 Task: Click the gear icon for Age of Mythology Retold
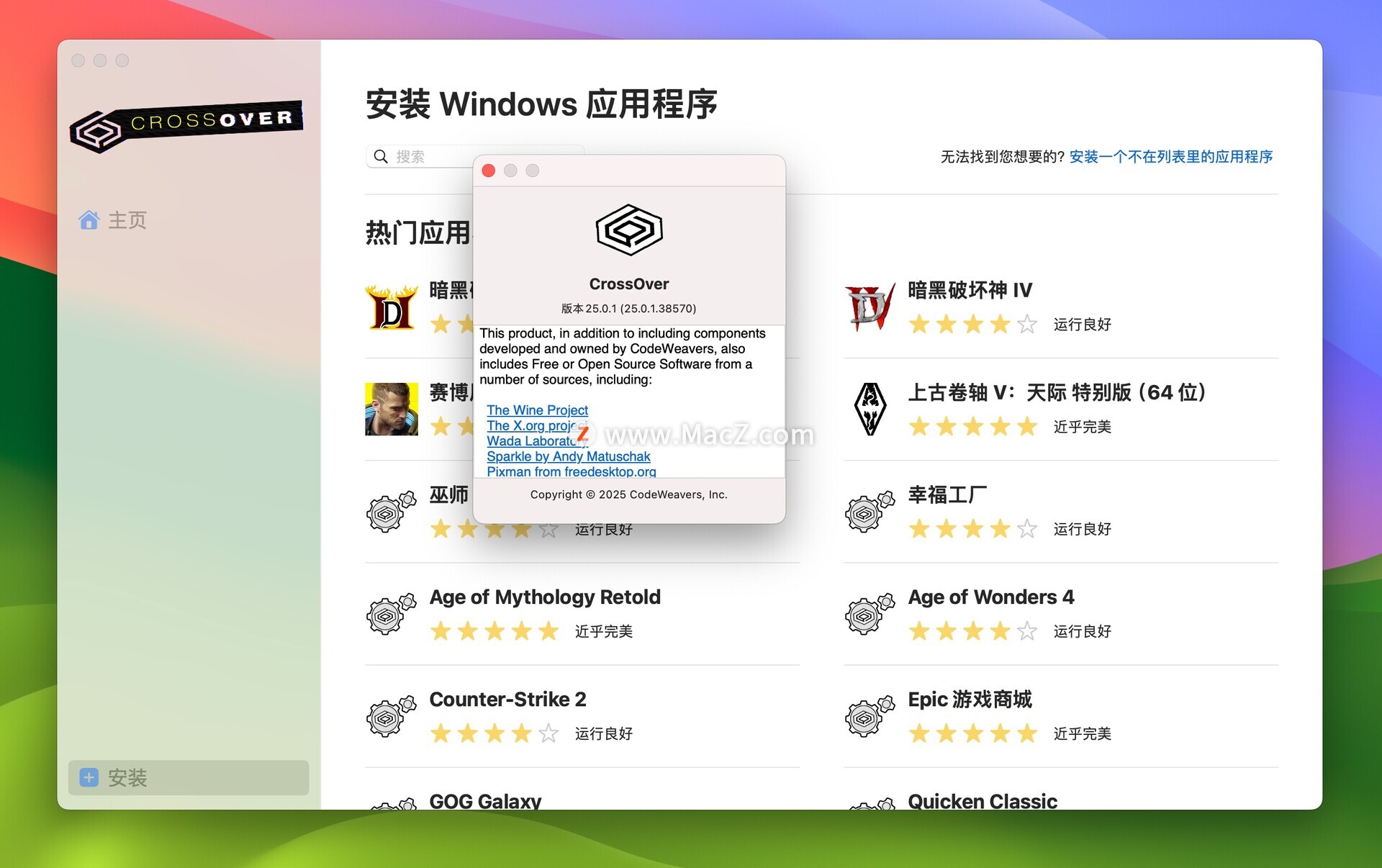(392, 614)
